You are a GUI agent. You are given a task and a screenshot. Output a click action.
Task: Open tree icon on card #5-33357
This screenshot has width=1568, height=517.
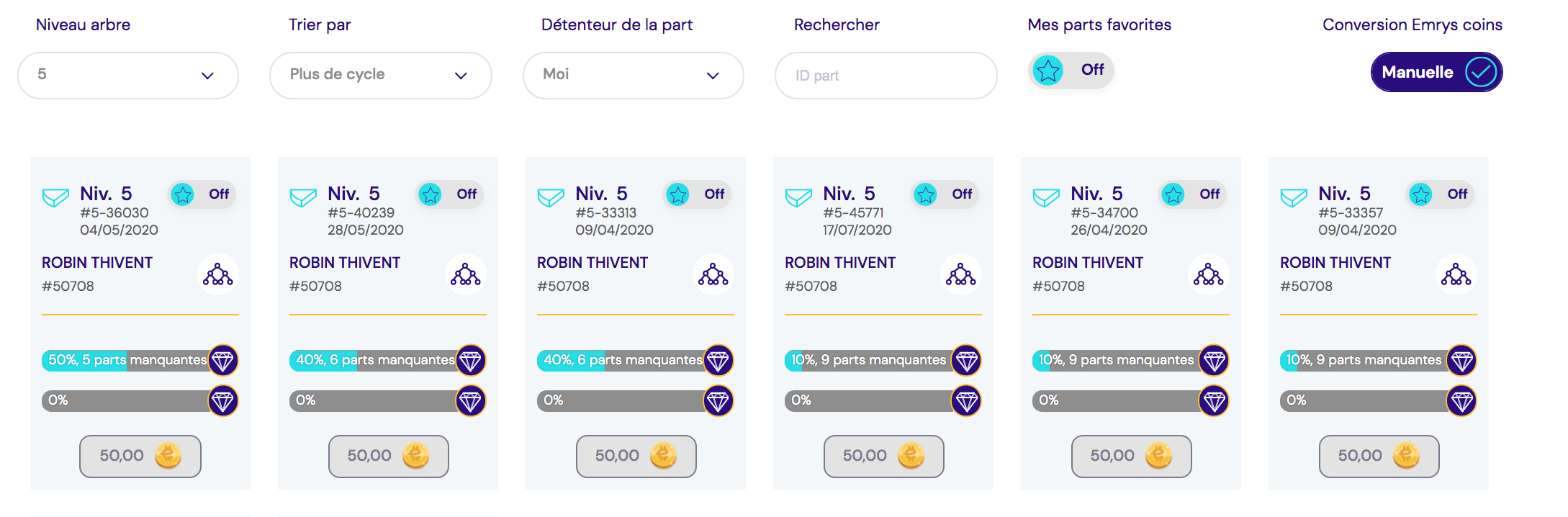click(1456, 275)
